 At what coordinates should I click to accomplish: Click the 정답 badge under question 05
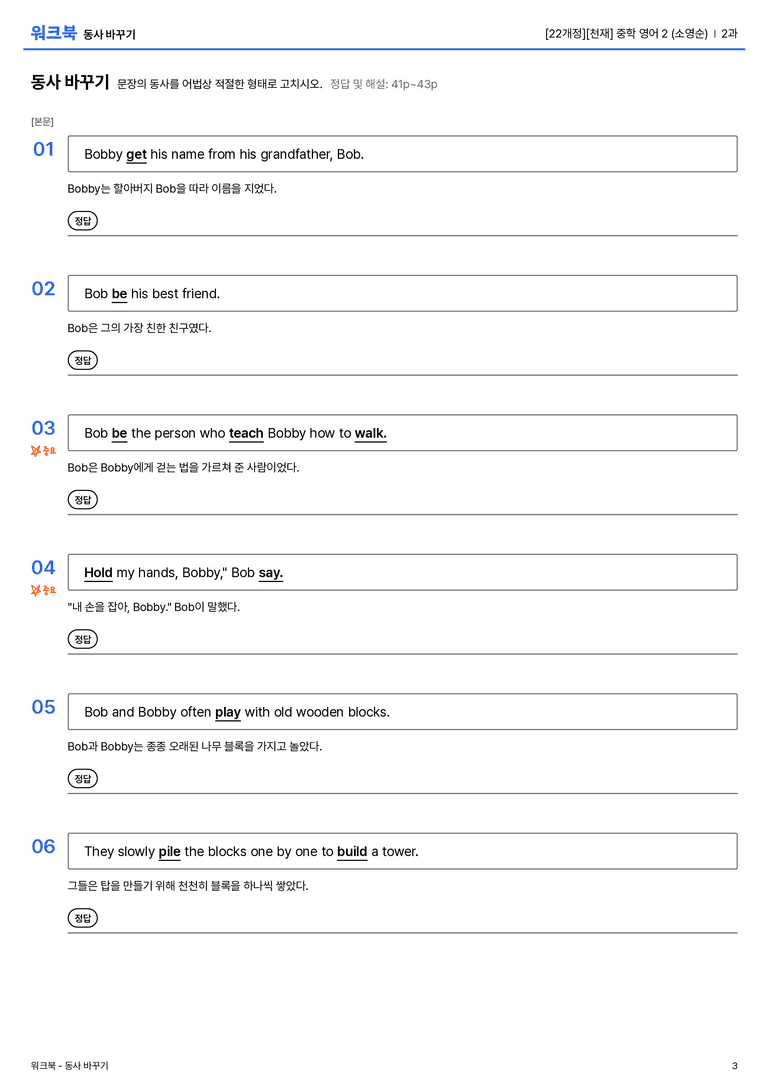tap(82, 778)
